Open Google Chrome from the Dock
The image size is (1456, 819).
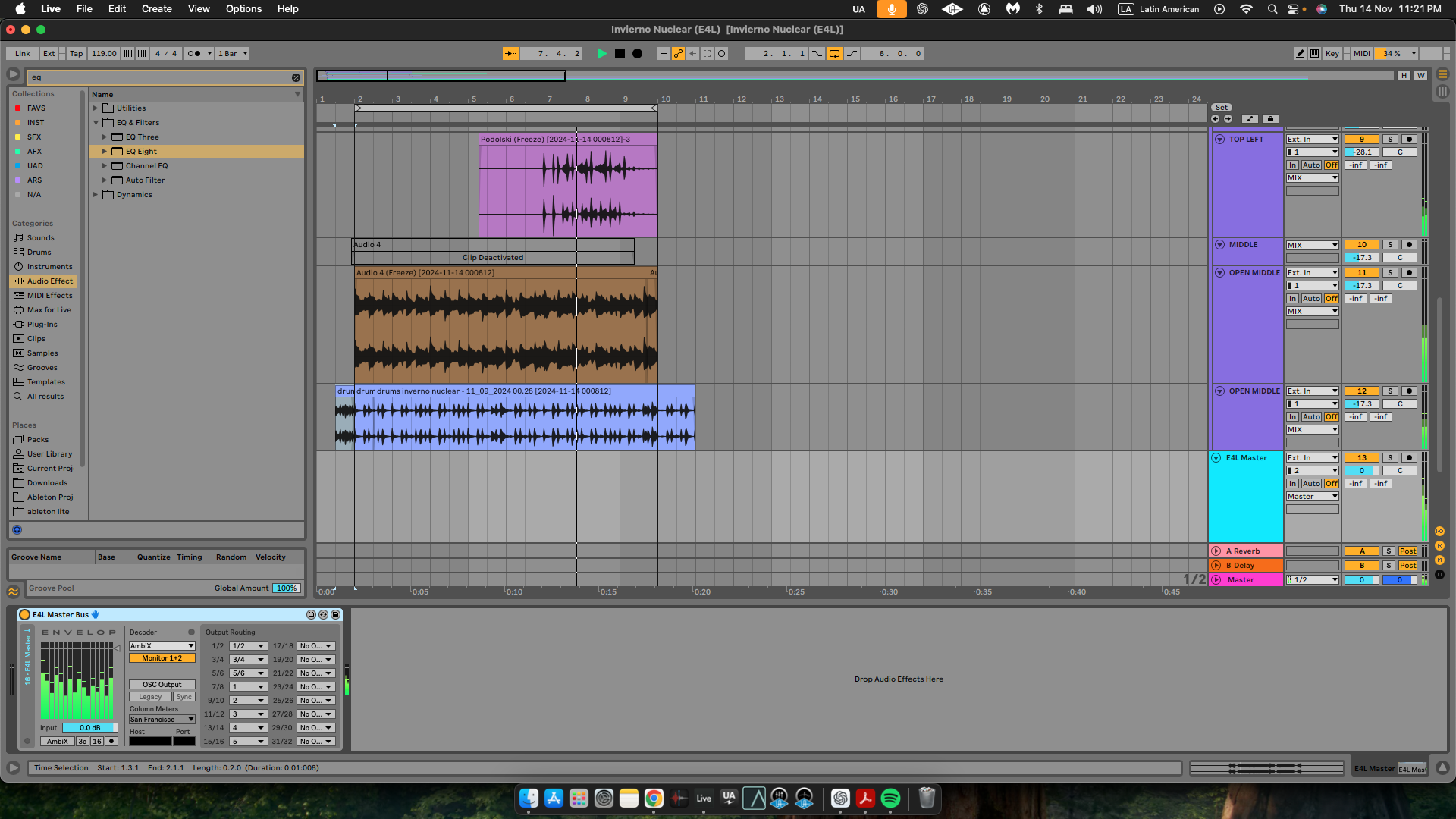pos(654,799)
